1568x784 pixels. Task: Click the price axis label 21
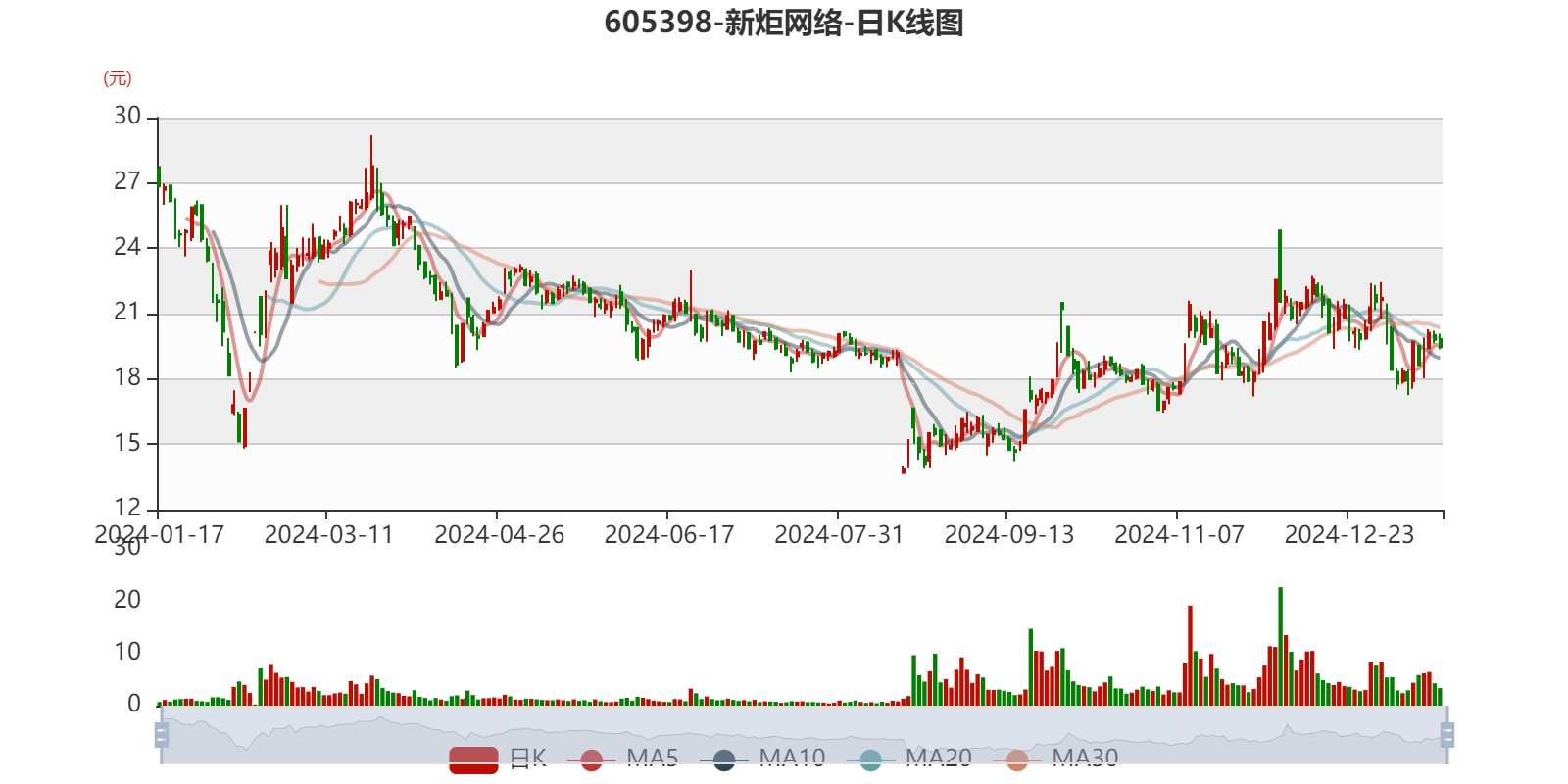pyautogui.click(x=127, y=313)
